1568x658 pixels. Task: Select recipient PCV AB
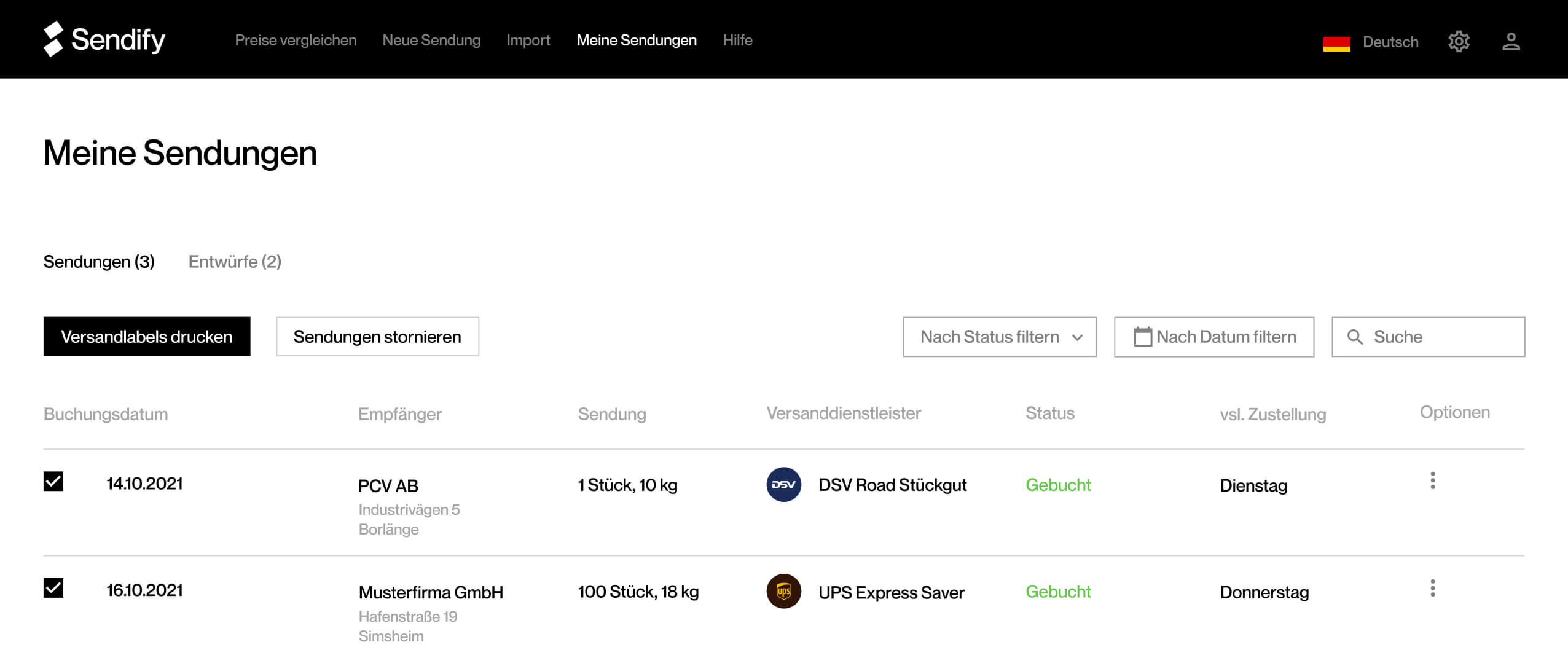tap(388, 486)
